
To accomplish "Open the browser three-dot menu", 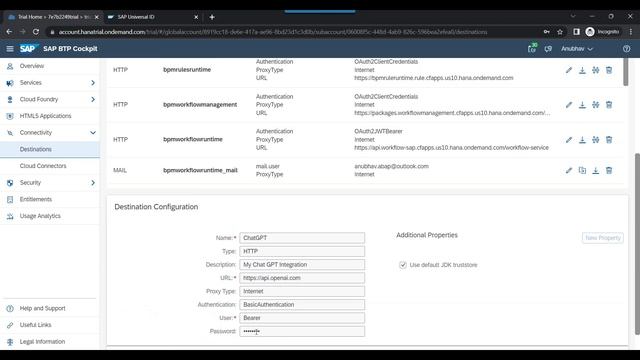I will click(x=631, y=32).
